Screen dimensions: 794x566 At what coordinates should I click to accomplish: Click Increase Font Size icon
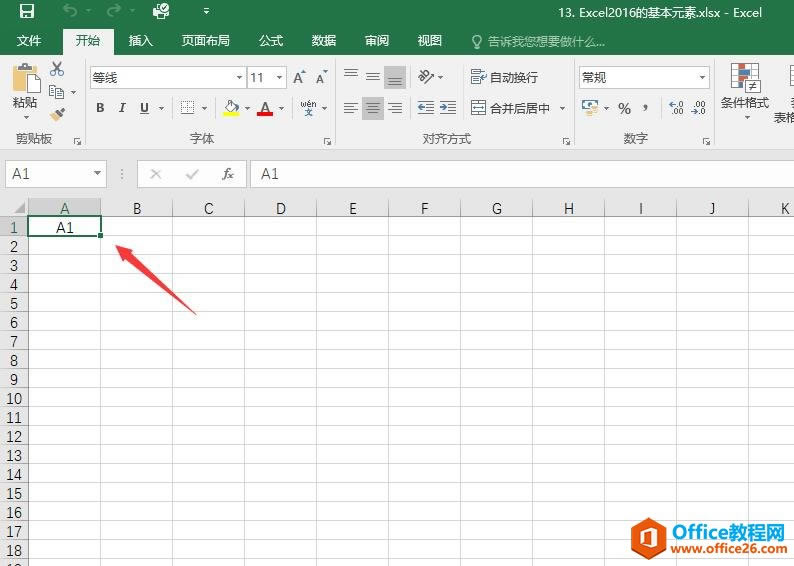click(299, 77)
